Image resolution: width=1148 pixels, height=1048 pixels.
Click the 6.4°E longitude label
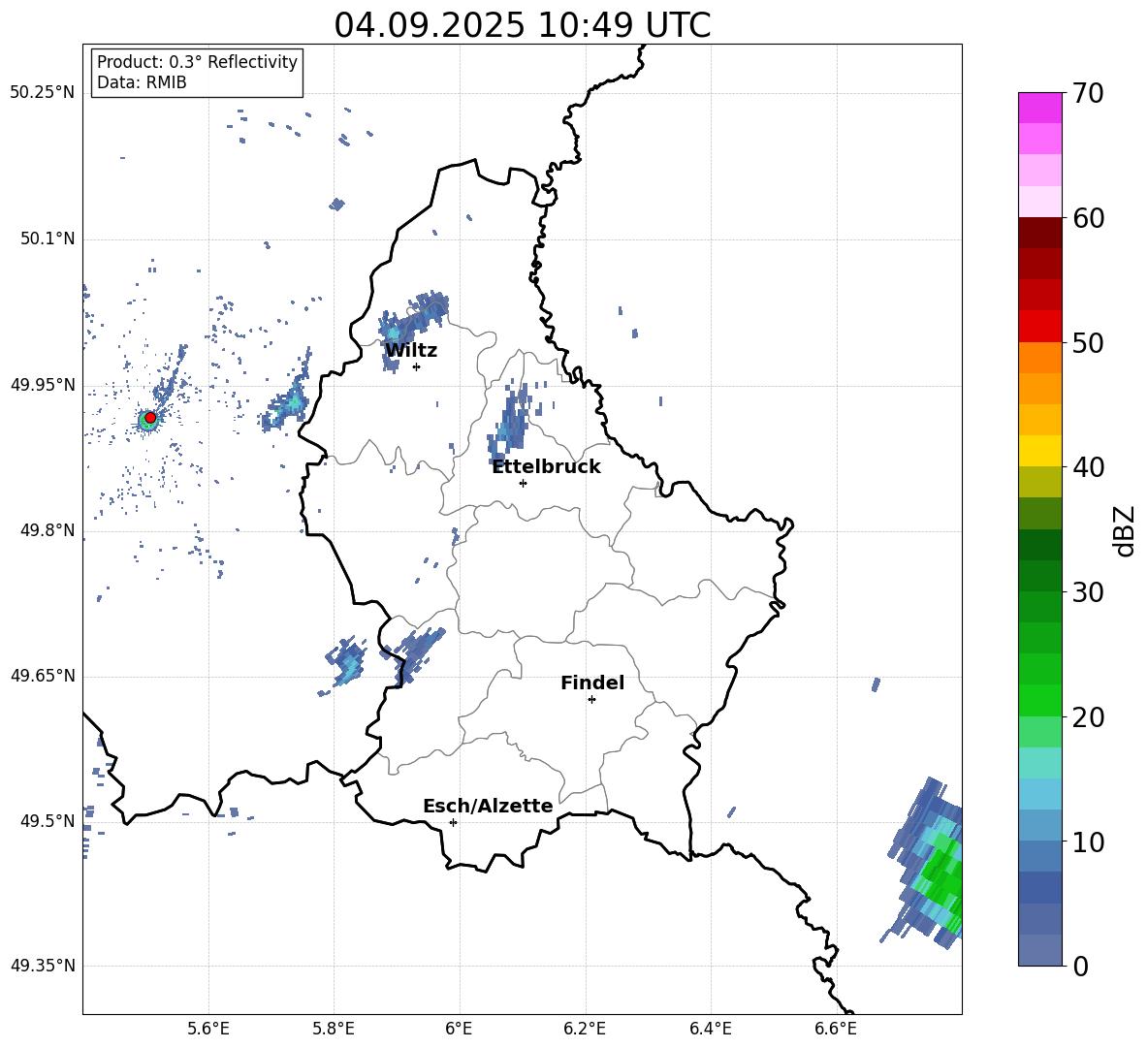(710, 1029)
